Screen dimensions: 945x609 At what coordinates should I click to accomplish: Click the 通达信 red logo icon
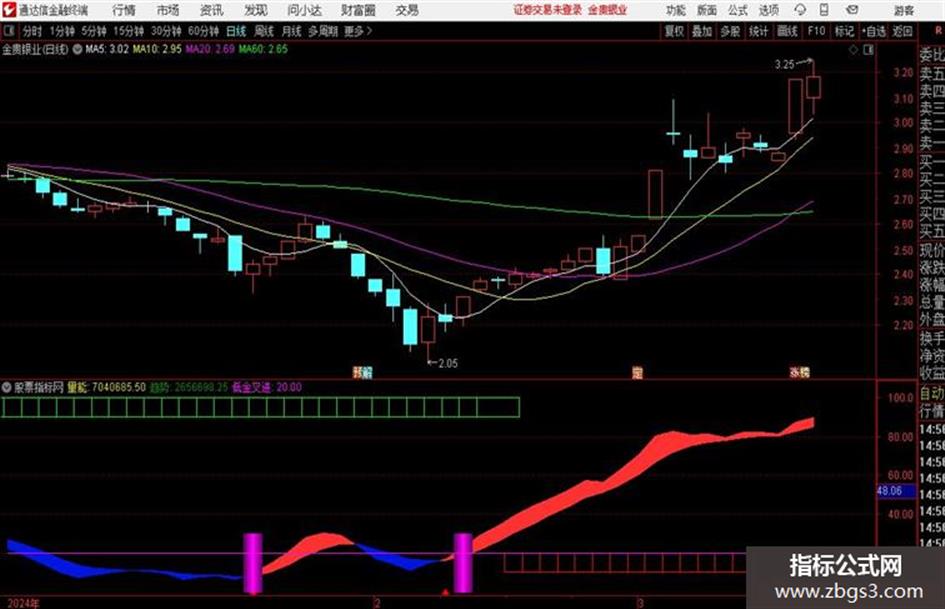[x=8, y=10]
